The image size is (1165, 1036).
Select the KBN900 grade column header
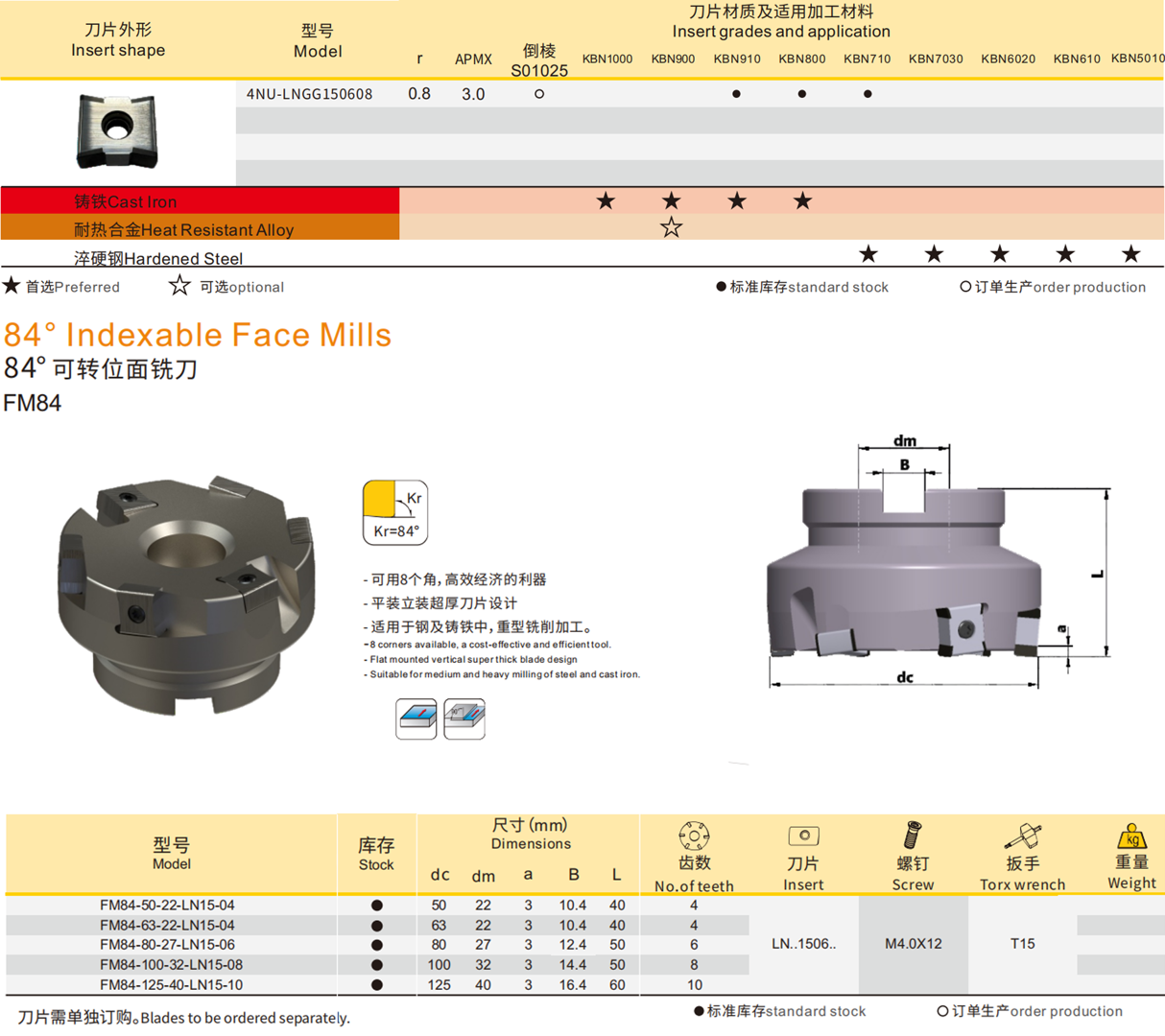[673, 59]
